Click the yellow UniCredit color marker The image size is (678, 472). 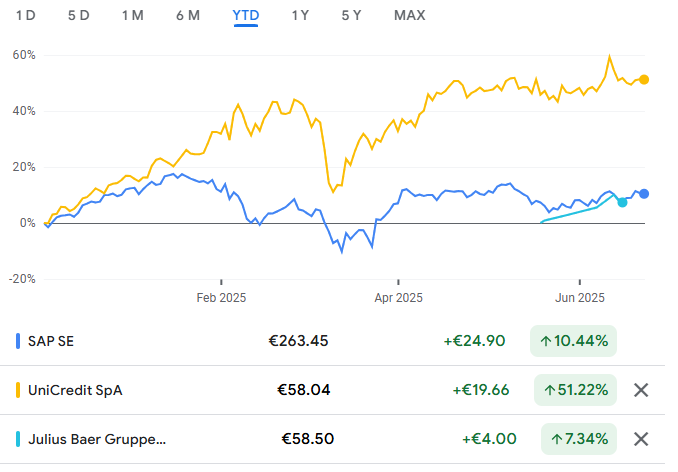18,390
